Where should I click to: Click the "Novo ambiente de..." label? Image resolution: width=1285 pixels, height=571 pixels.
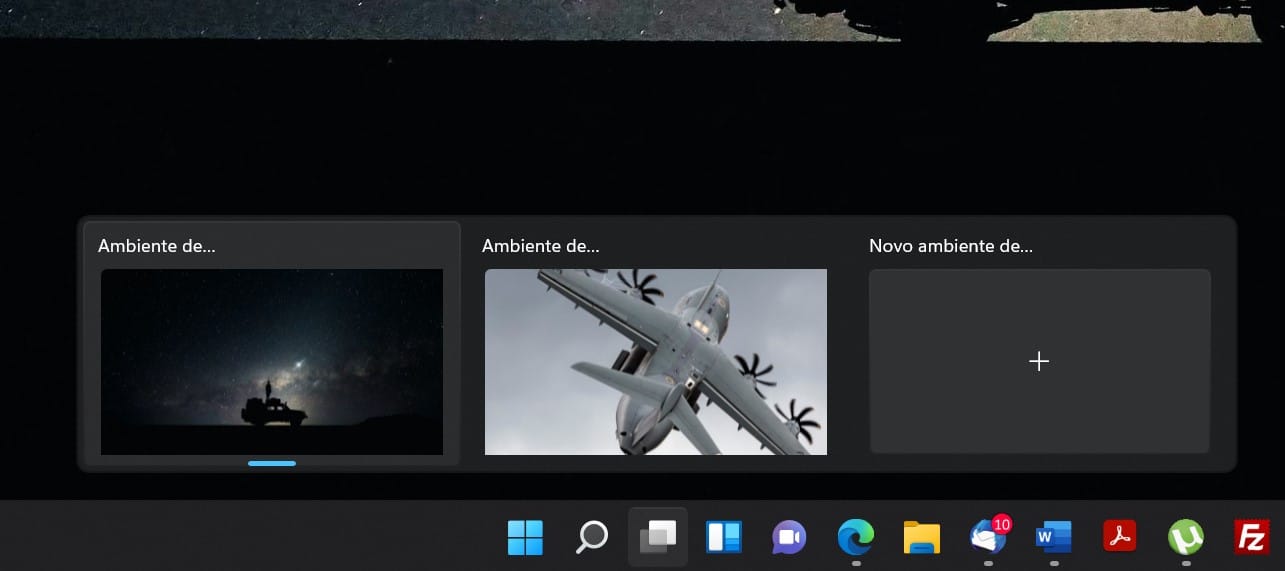pyautogui.click(x=950, y=246)
